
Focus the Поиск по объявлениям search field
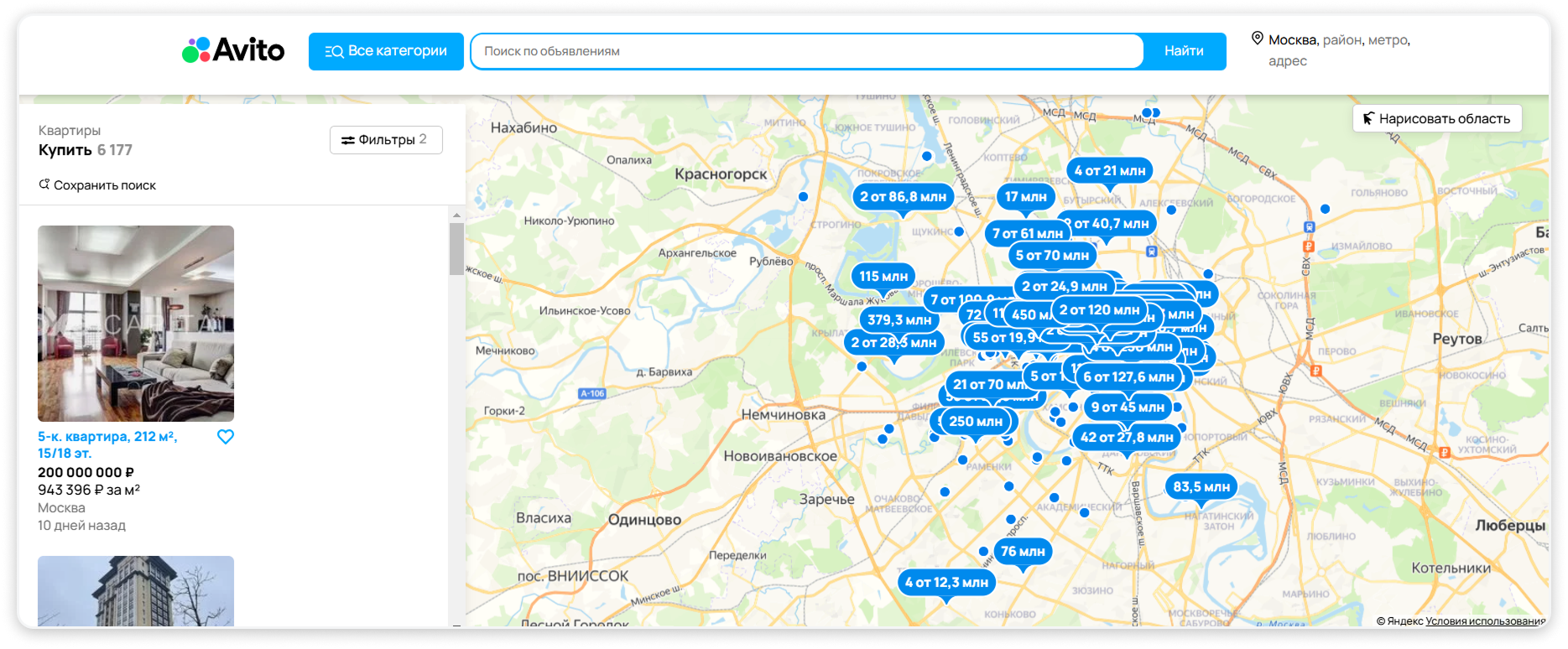[805, 51]
